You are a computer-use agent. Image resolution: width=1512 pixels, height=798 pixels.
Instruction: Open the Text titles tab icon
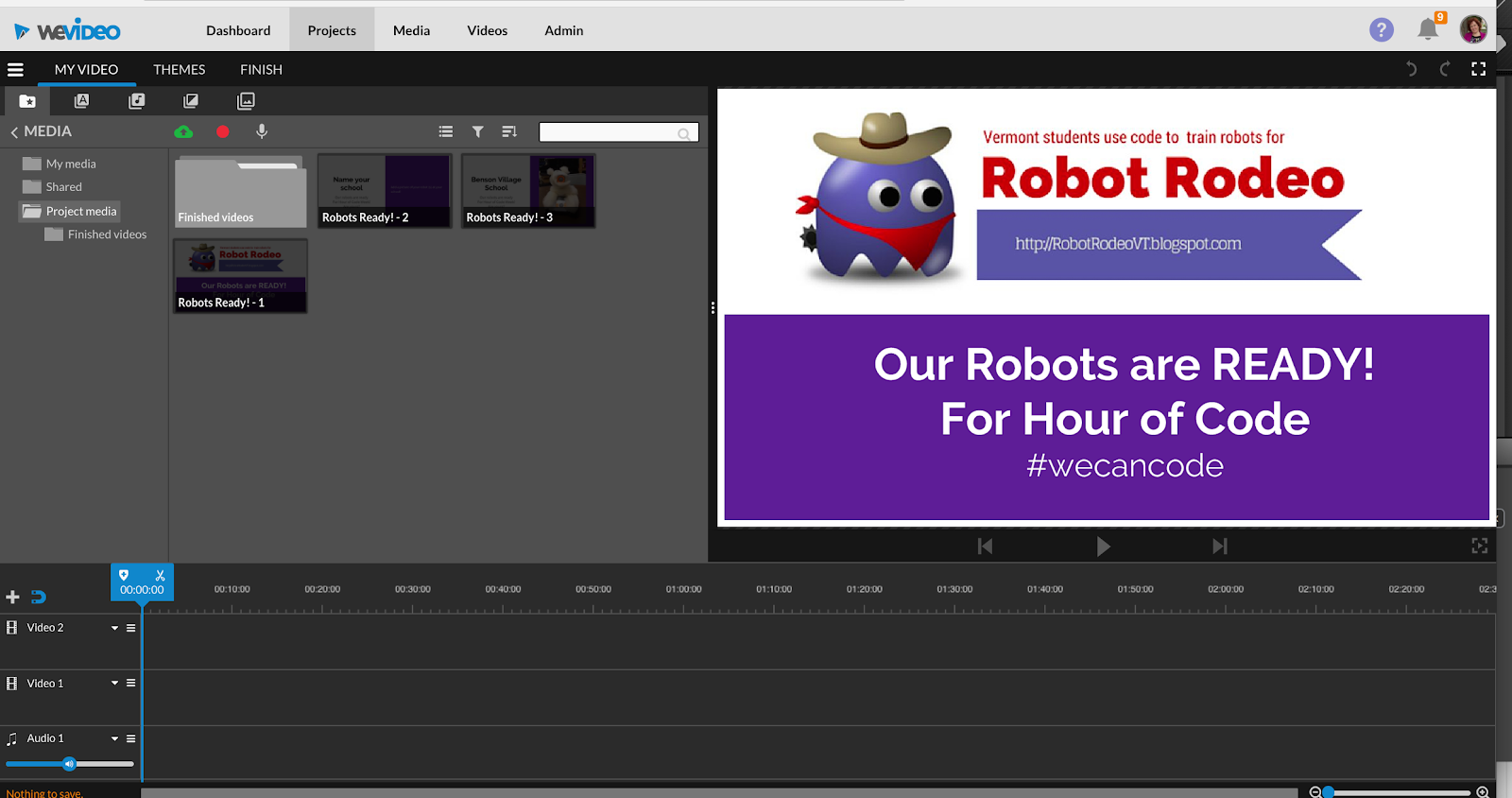coord(82,101)
